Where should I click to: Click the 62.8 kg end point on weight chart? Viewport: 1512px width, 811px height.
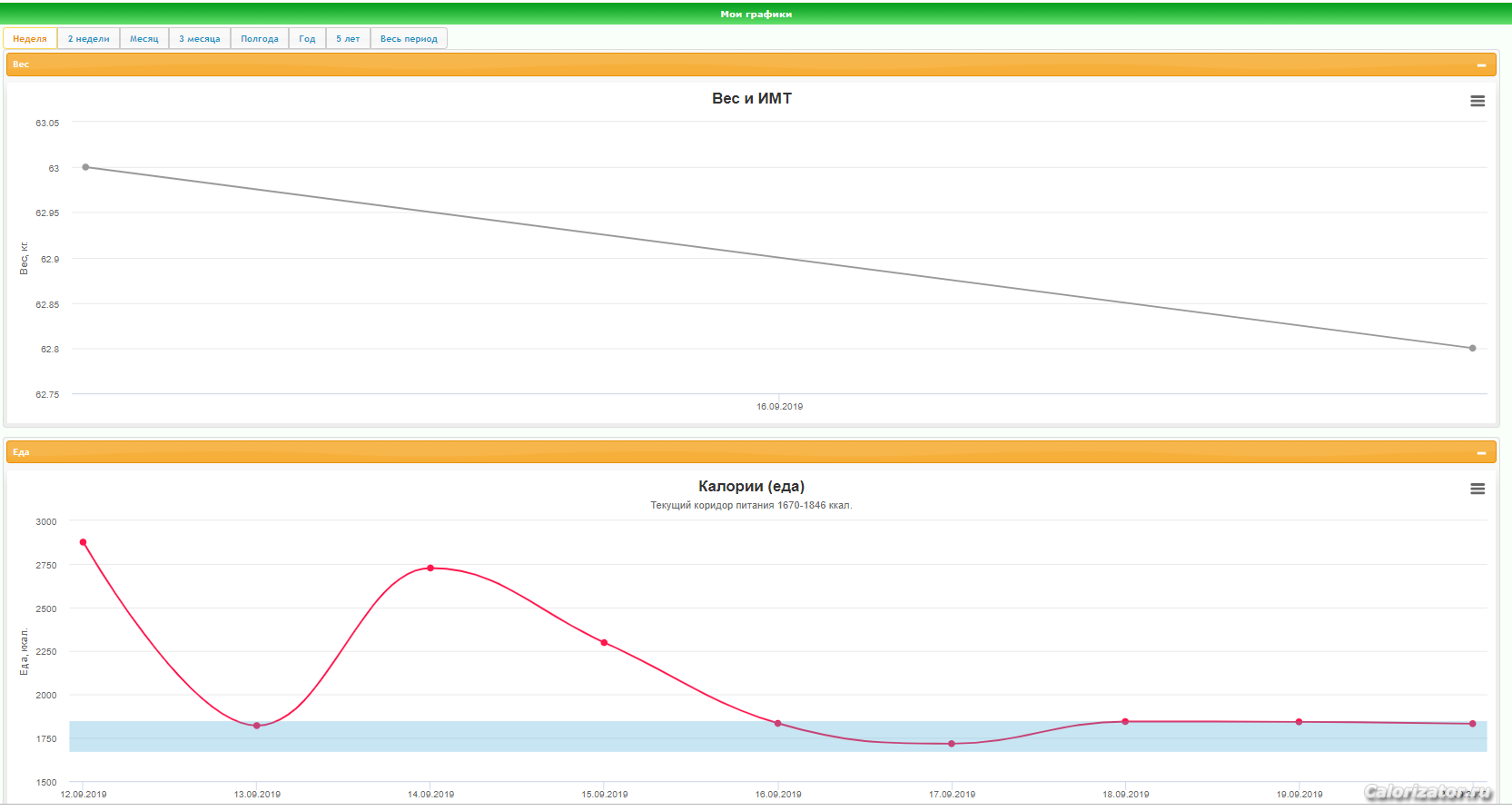pos(1472,348)
